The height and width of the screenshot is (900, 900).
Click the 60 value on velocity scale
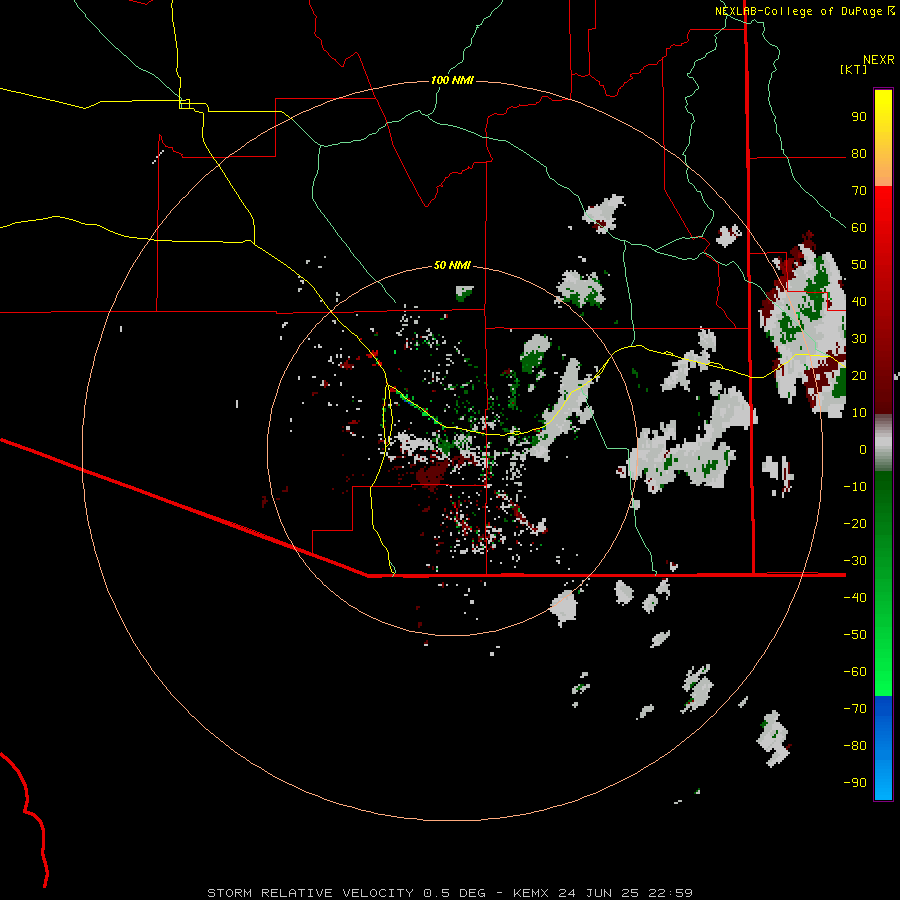point(859,227)
